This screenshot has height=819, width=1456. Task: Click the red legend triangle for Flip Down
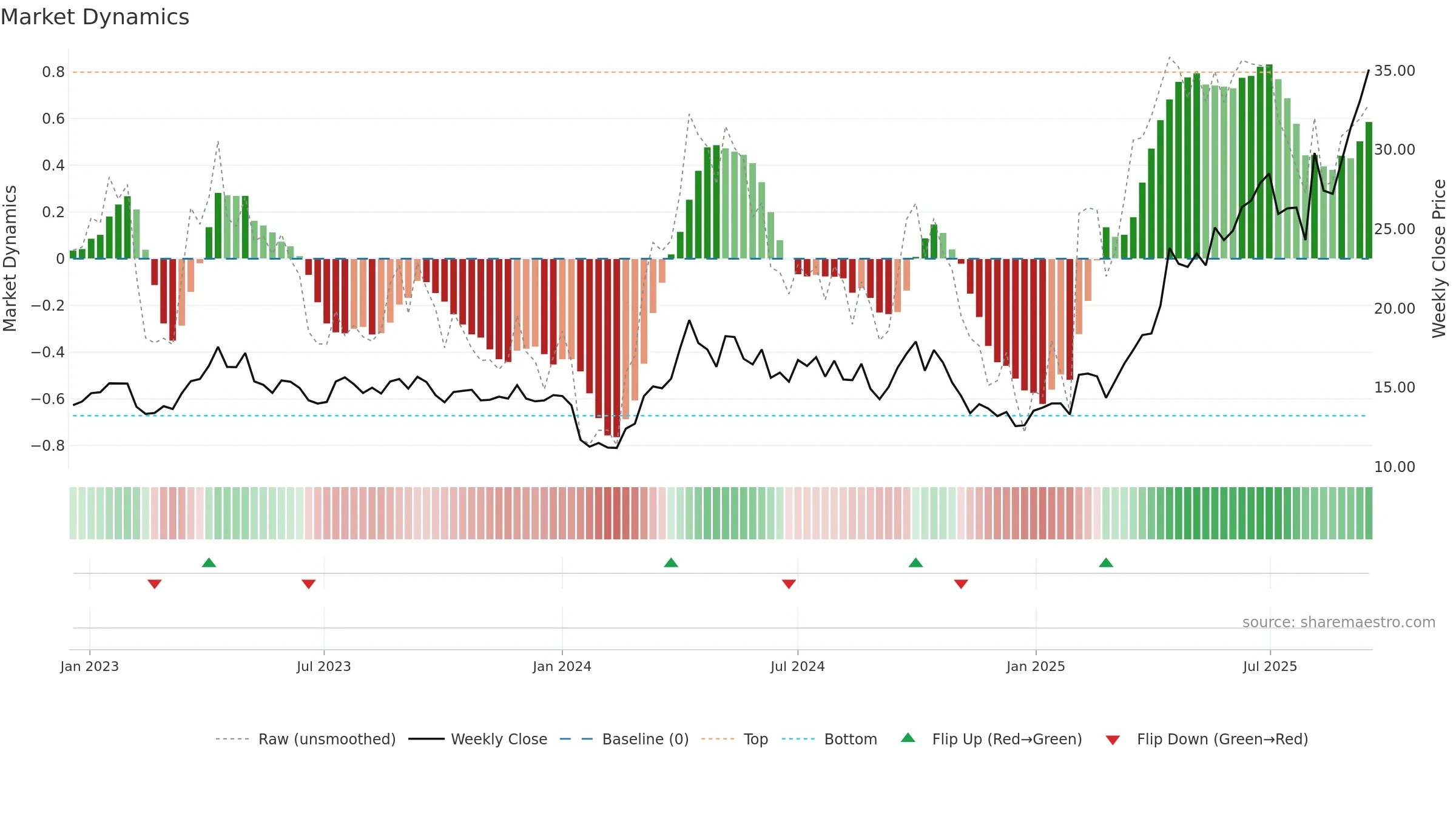[1113, 740]
